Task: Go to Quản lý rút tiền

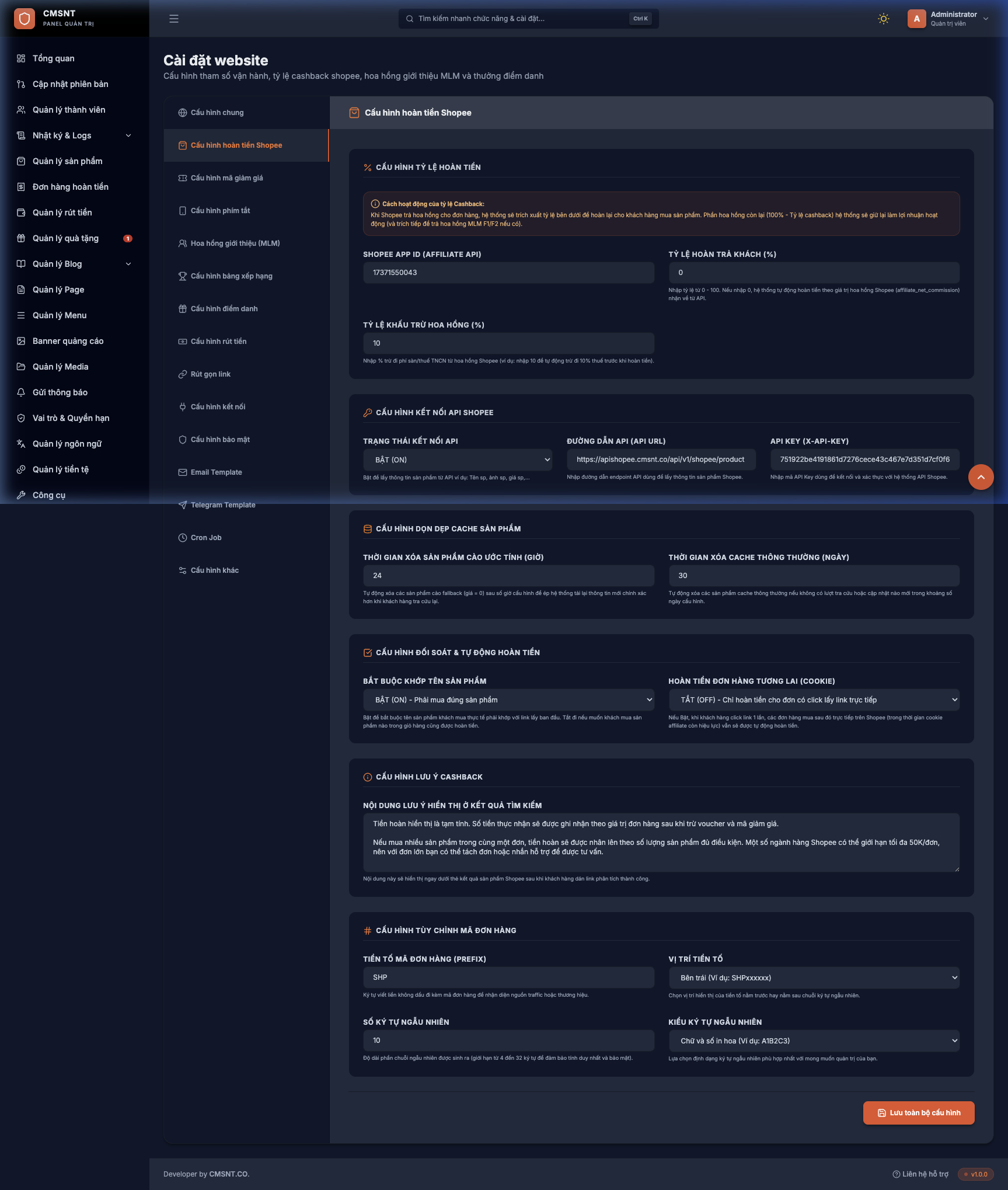Action: coord(74,213)
